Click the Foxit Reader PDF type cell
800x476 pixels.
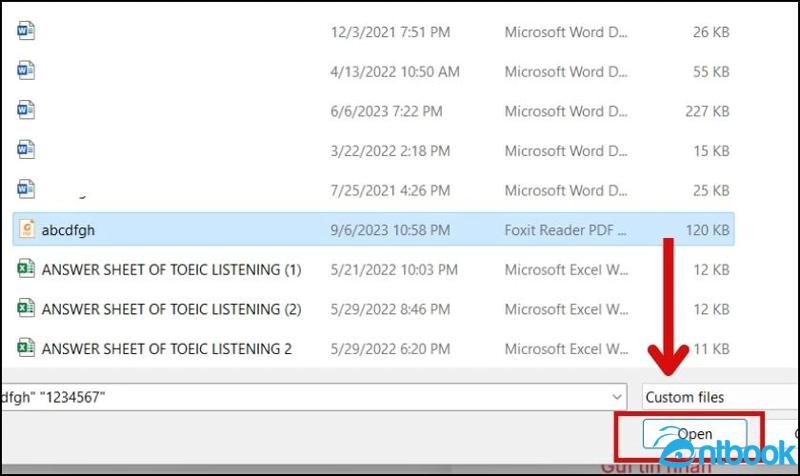click(x=565, y=230)
